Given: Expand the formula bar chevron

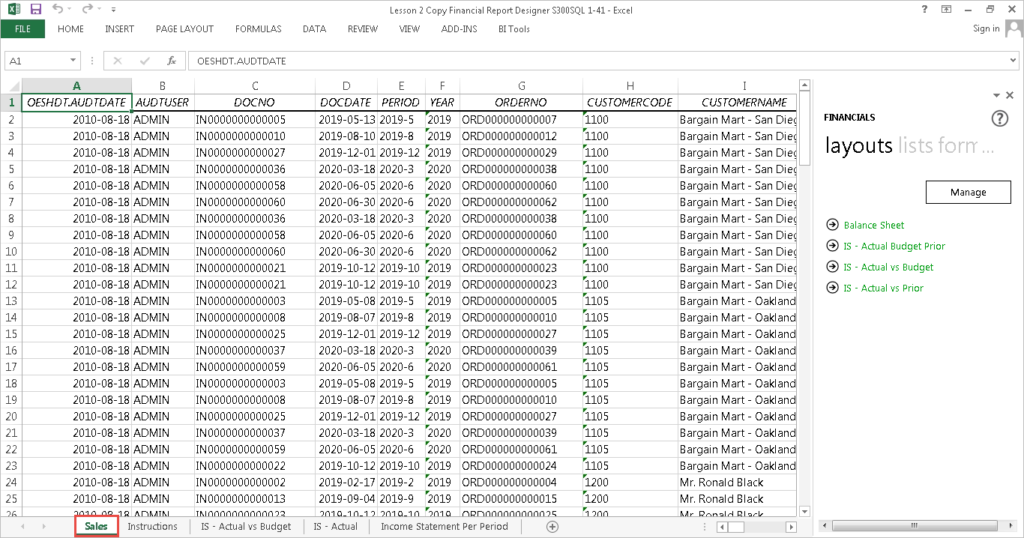Looking at the screenshot, I should pos(1012,61).
